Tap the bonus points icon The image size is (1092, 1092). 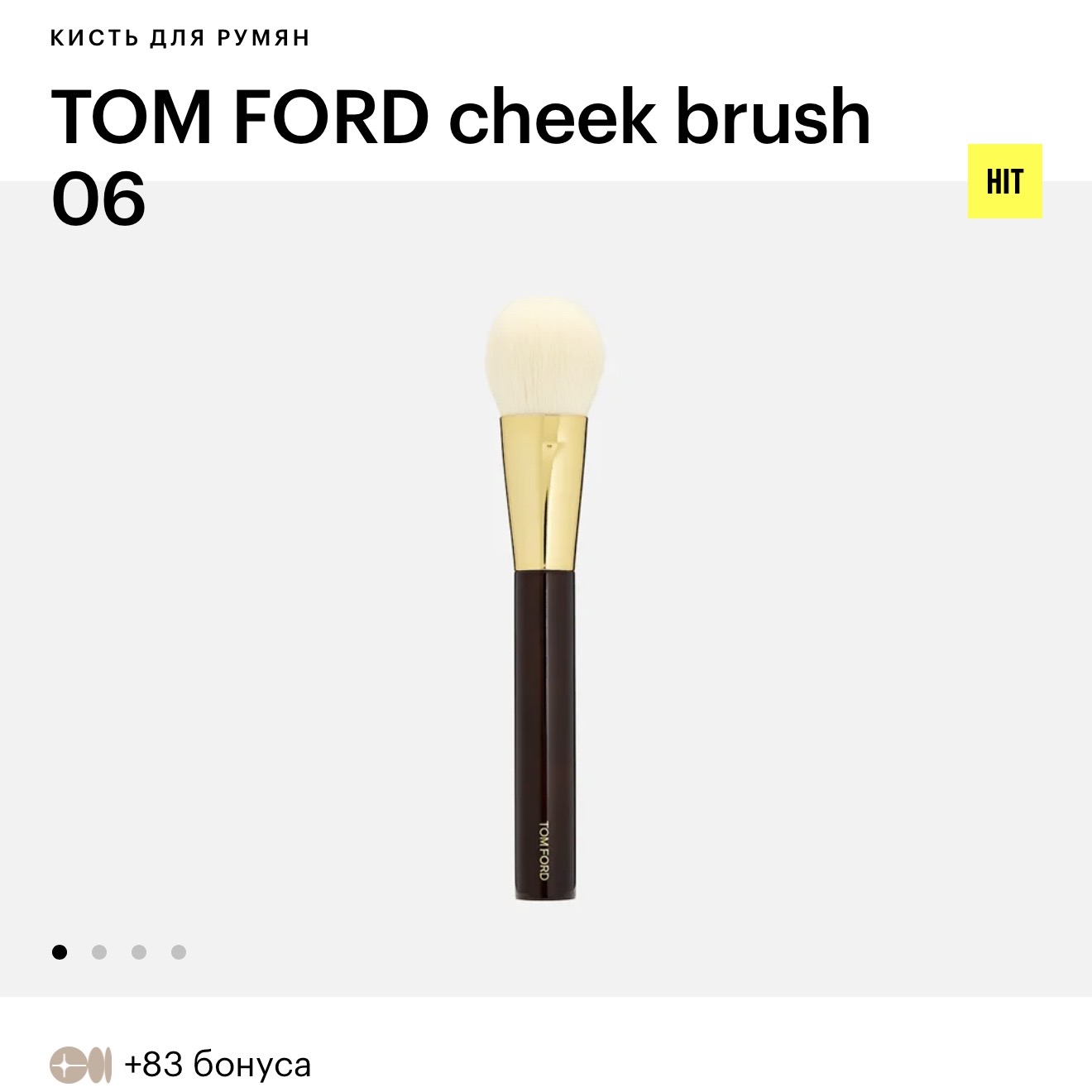click(81, 1064)
